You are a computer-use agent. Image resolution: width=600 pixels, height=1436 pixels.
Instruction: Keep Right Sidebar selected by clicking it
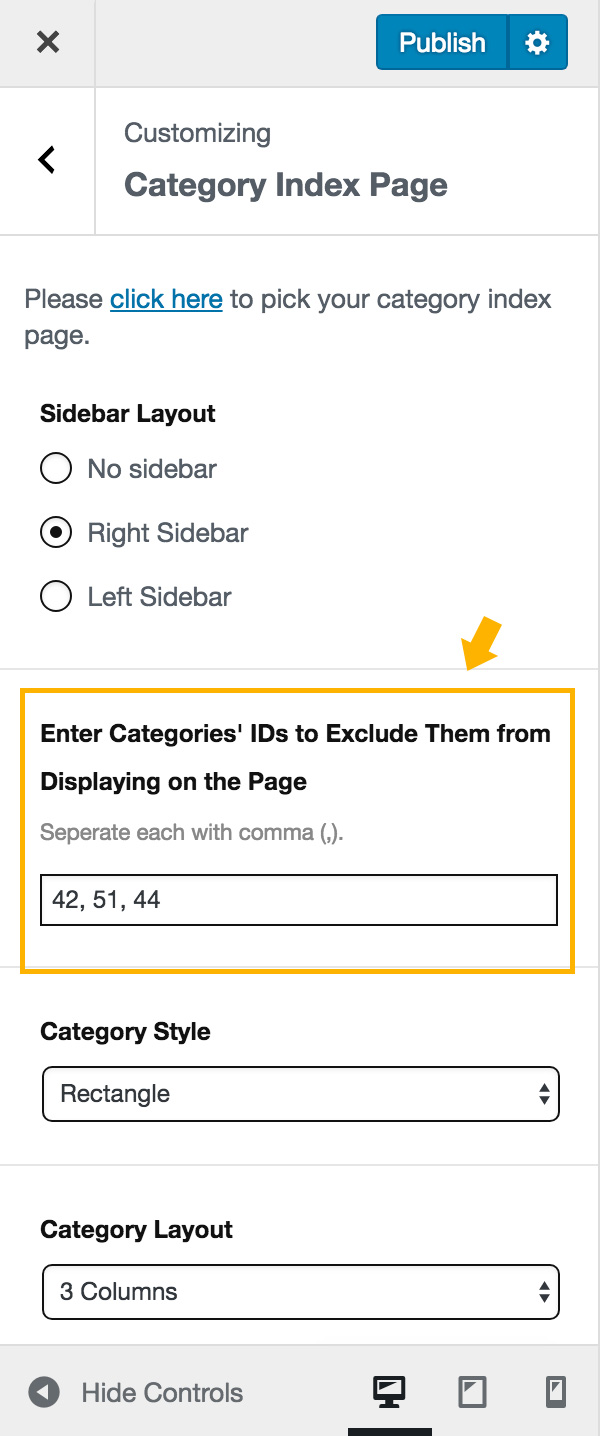[55, 532]
